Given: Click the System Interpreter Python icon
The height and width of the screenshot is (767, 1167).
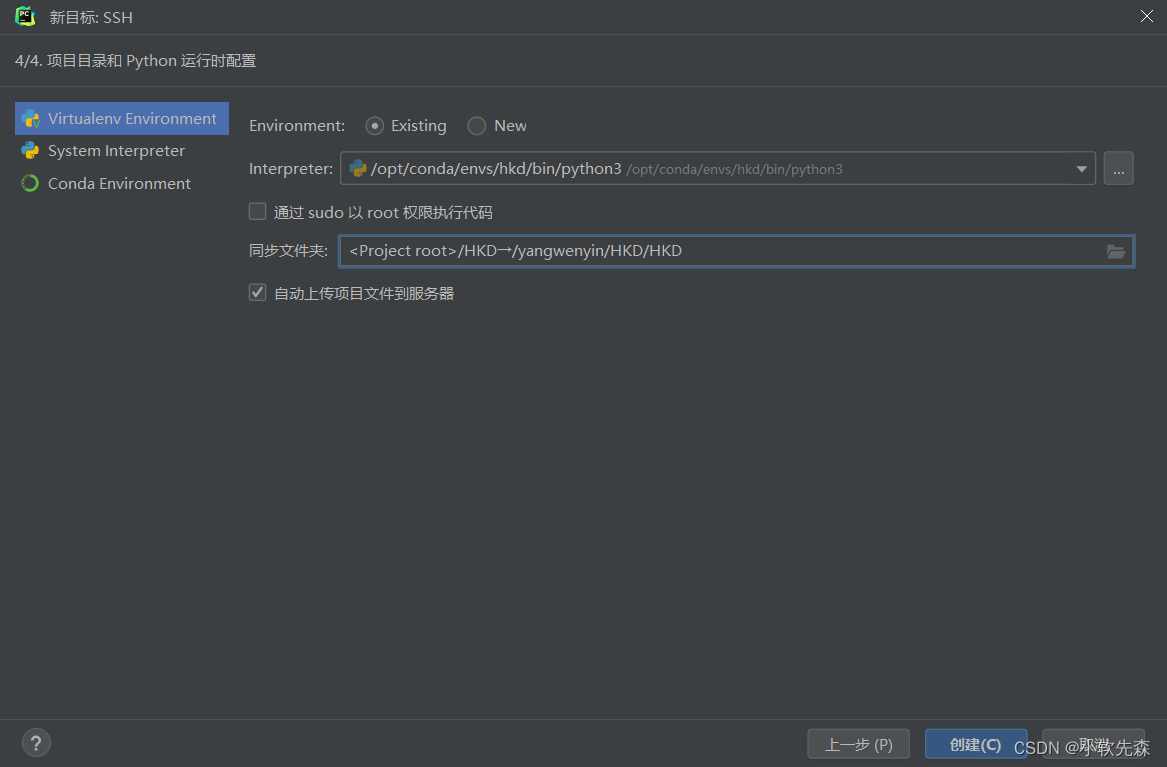Looking at the screenshot, I should point(30,151).
